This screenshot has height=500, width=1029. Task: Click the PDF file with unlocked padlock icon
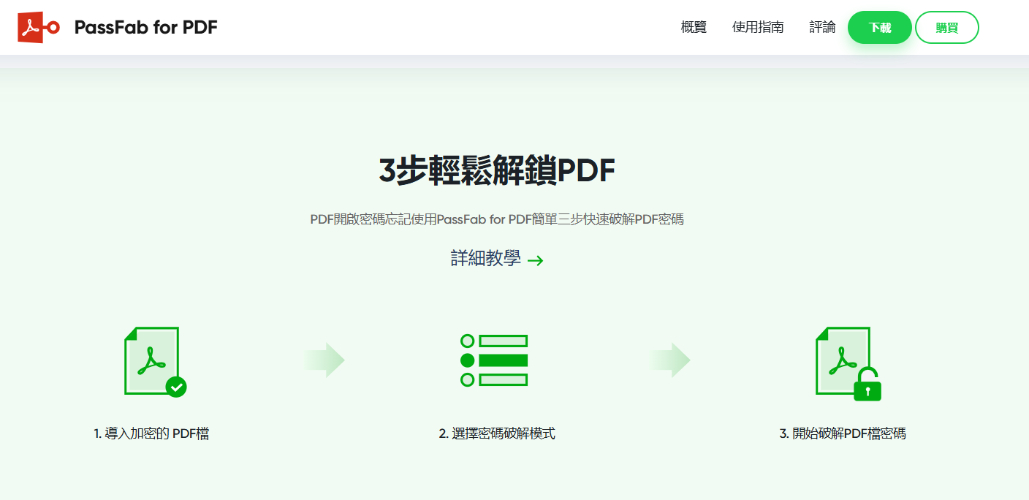pyautogui.click(x=848, y=364)
